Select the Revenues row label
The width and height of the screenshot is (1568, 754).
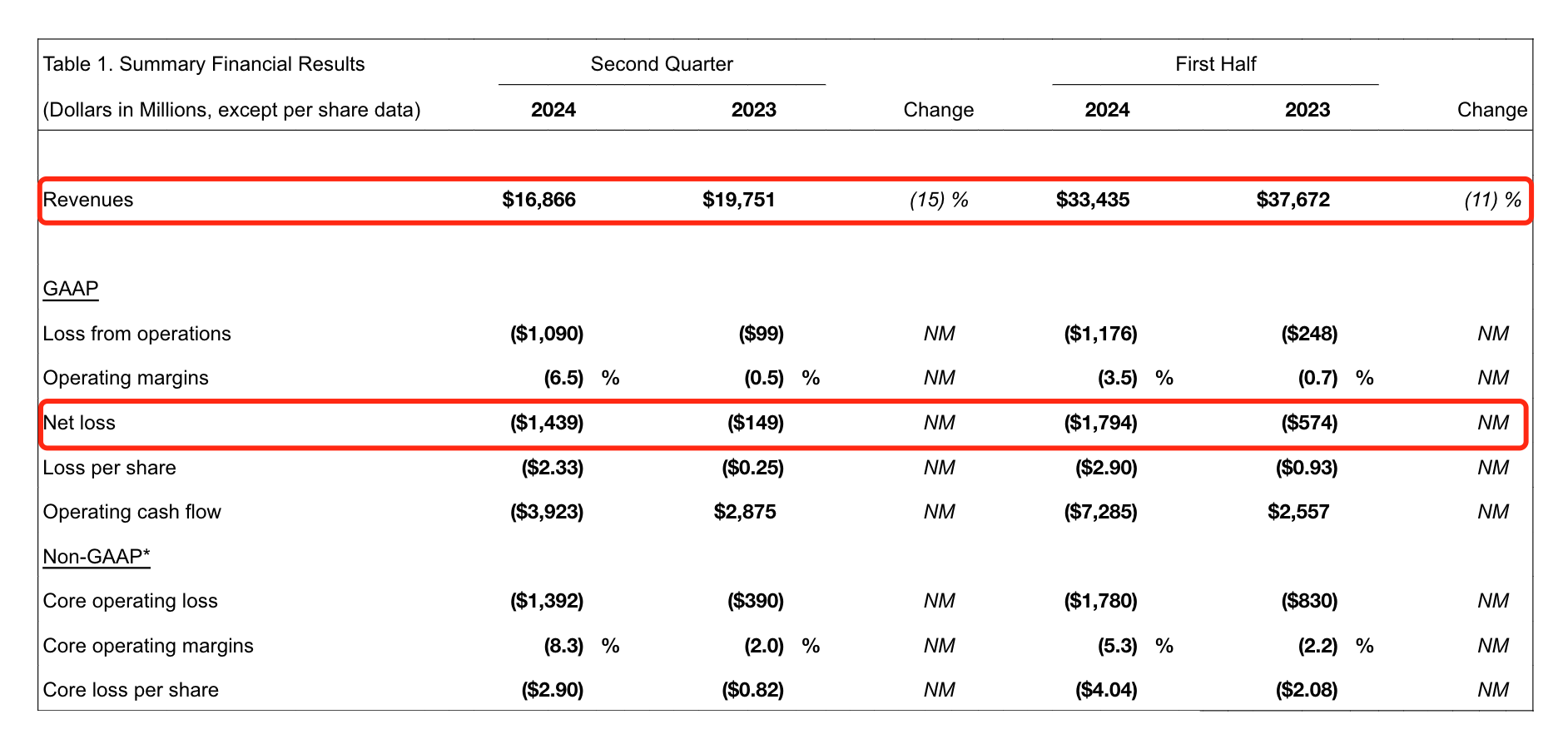[x=88, y=200]
